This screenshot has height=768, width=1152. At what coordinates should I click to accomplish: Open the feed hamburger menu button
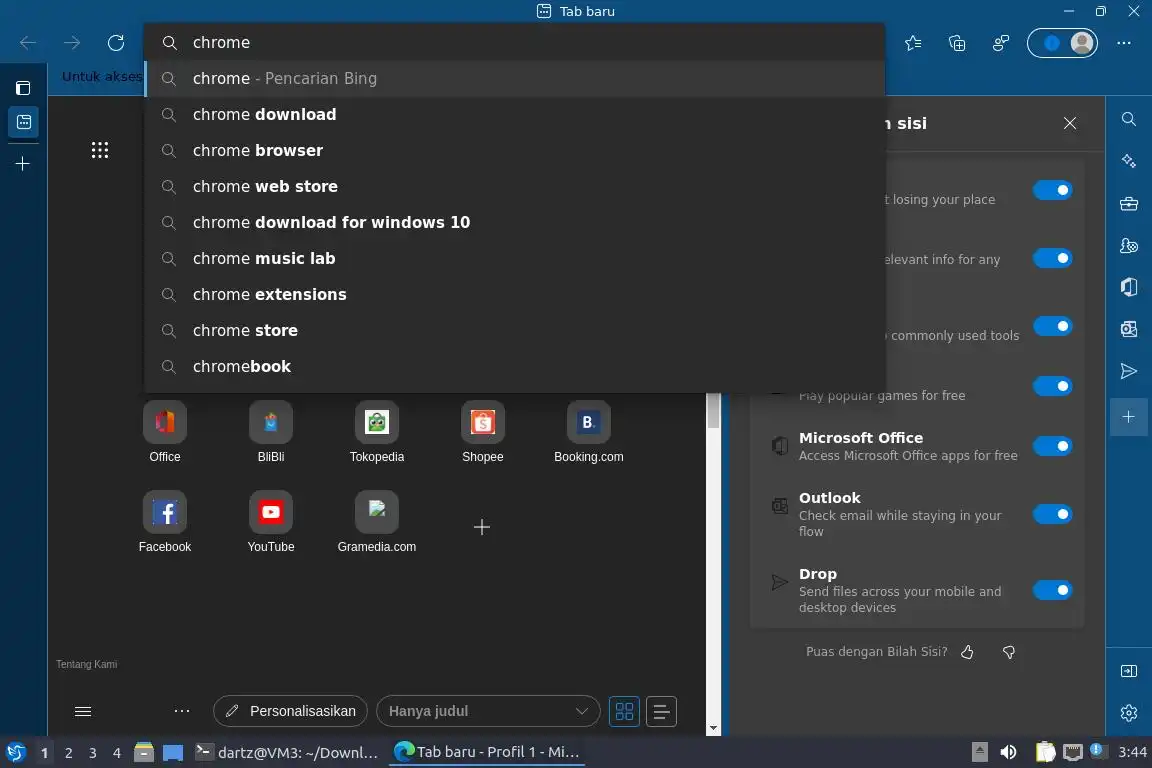point(83,711)
